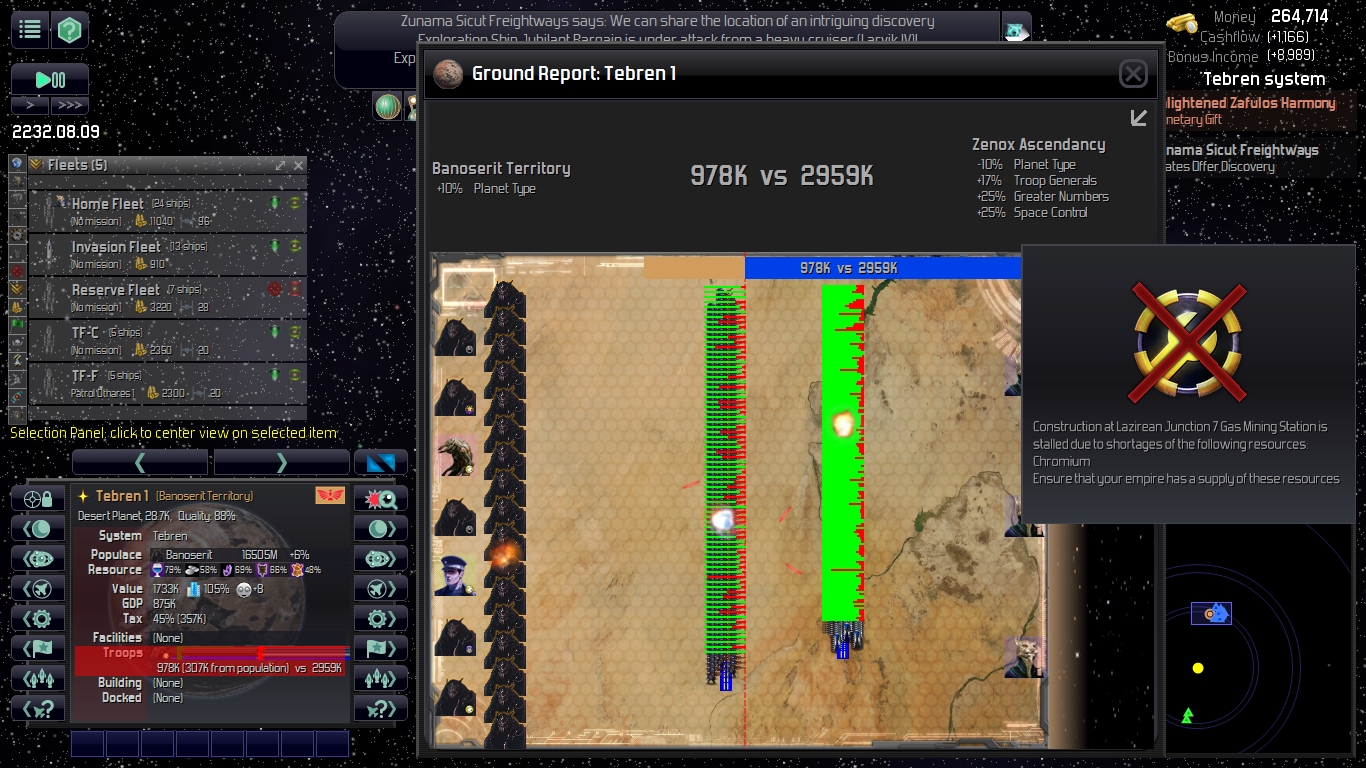Click the Cashflow (+1,166) value
The image size is (1366, 768).
1290,37
